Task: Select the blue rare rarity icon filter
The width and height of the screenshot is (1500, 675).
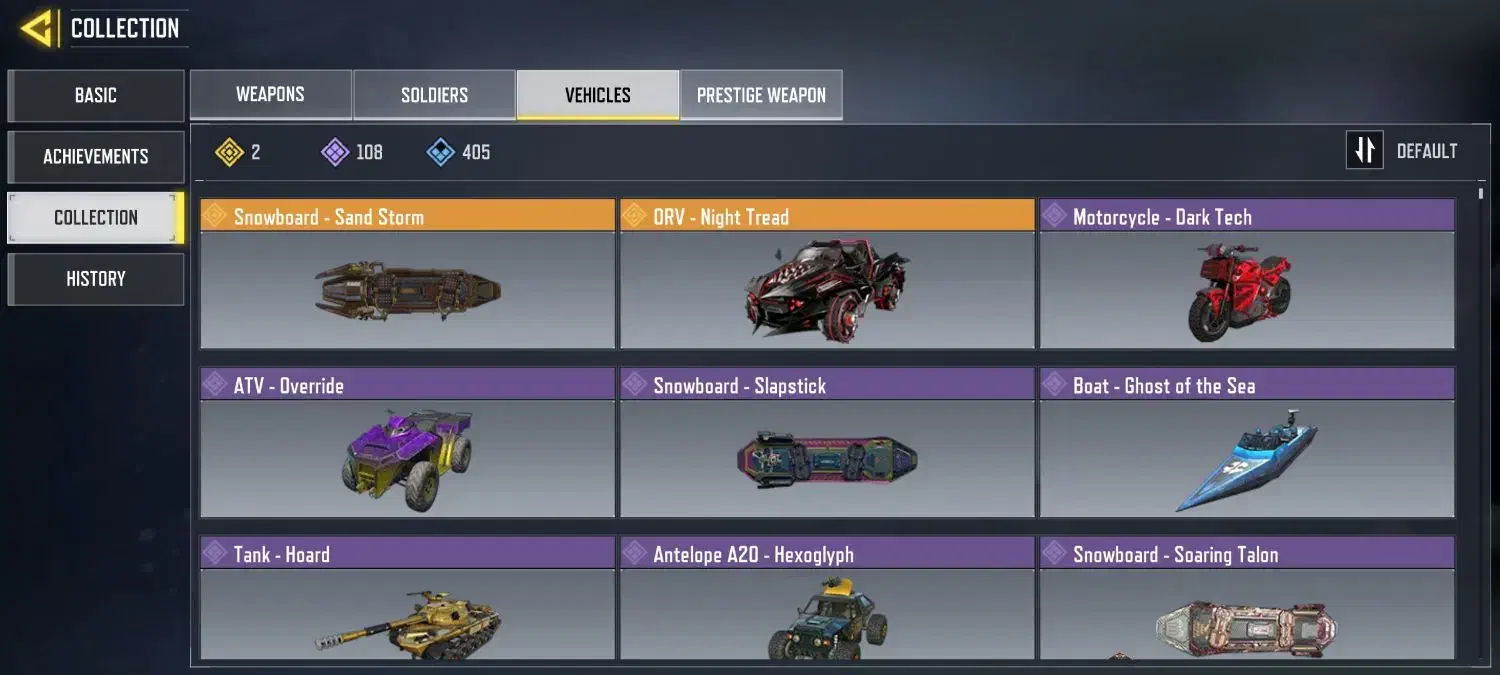Action: (440, 152)
